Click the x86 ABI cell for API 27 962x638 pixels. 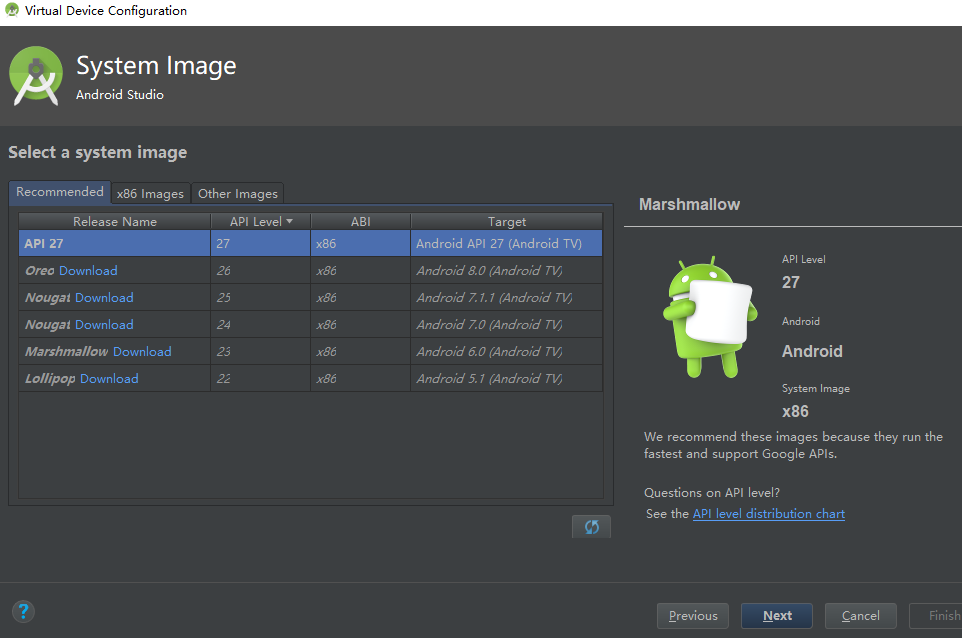(361, 244)
